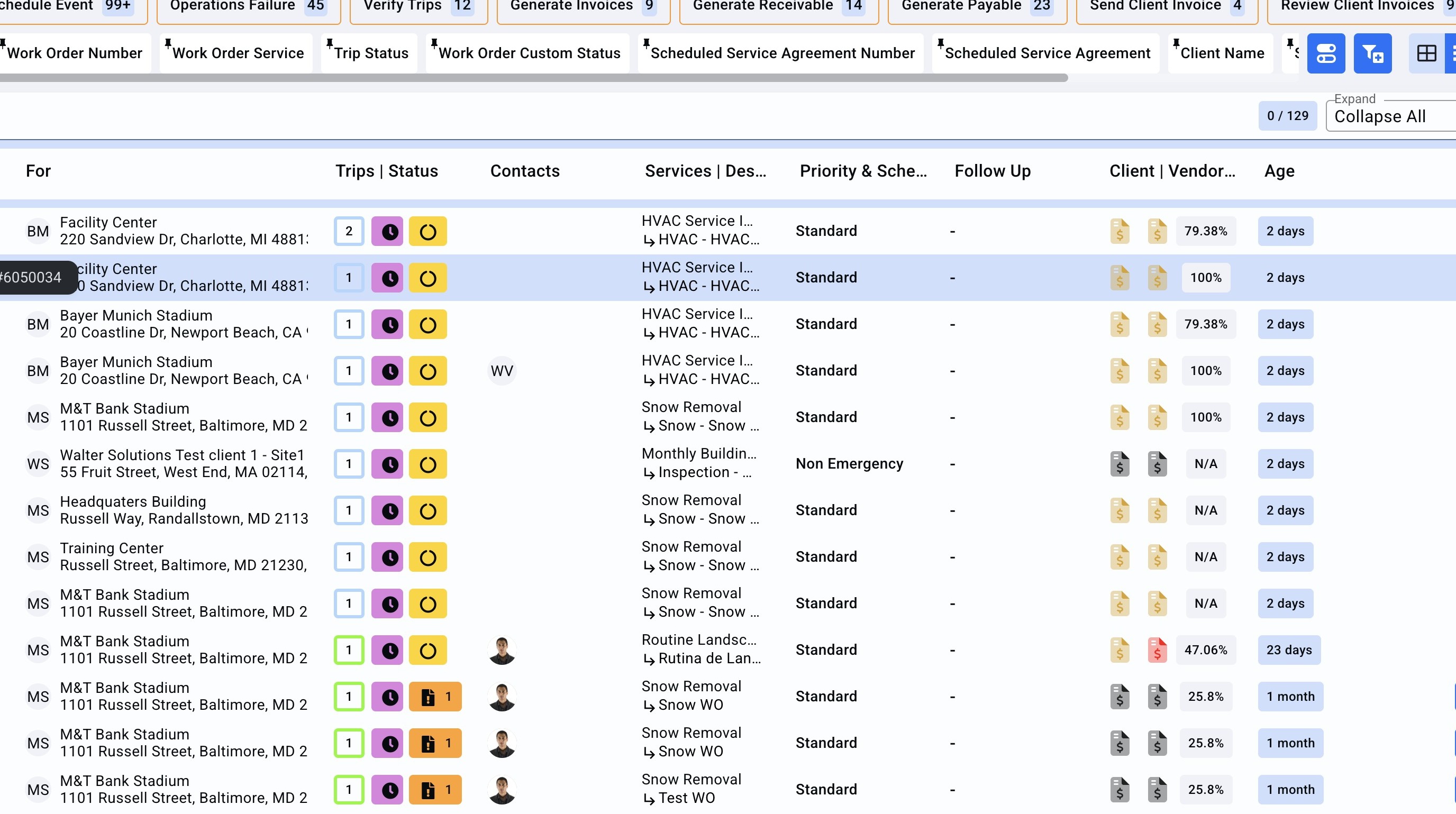This screenshot has width=1456, height=814.
Task: Click the WV contact avatar
Action: coord(502,371)
